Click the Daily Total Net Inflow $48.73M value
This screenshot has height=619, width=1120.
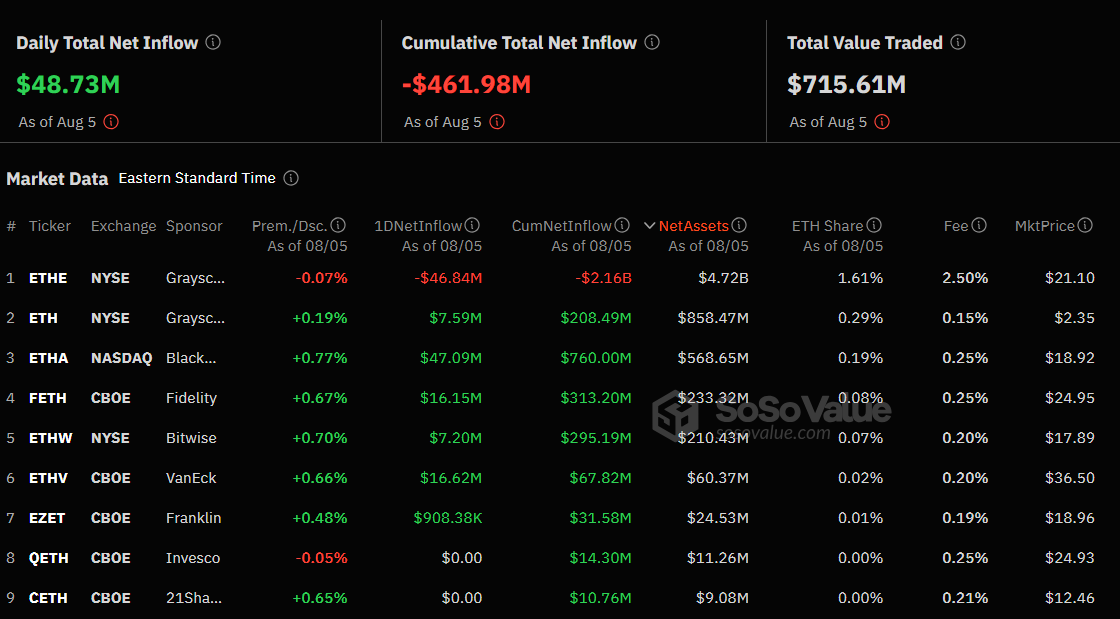pos(69,84)
